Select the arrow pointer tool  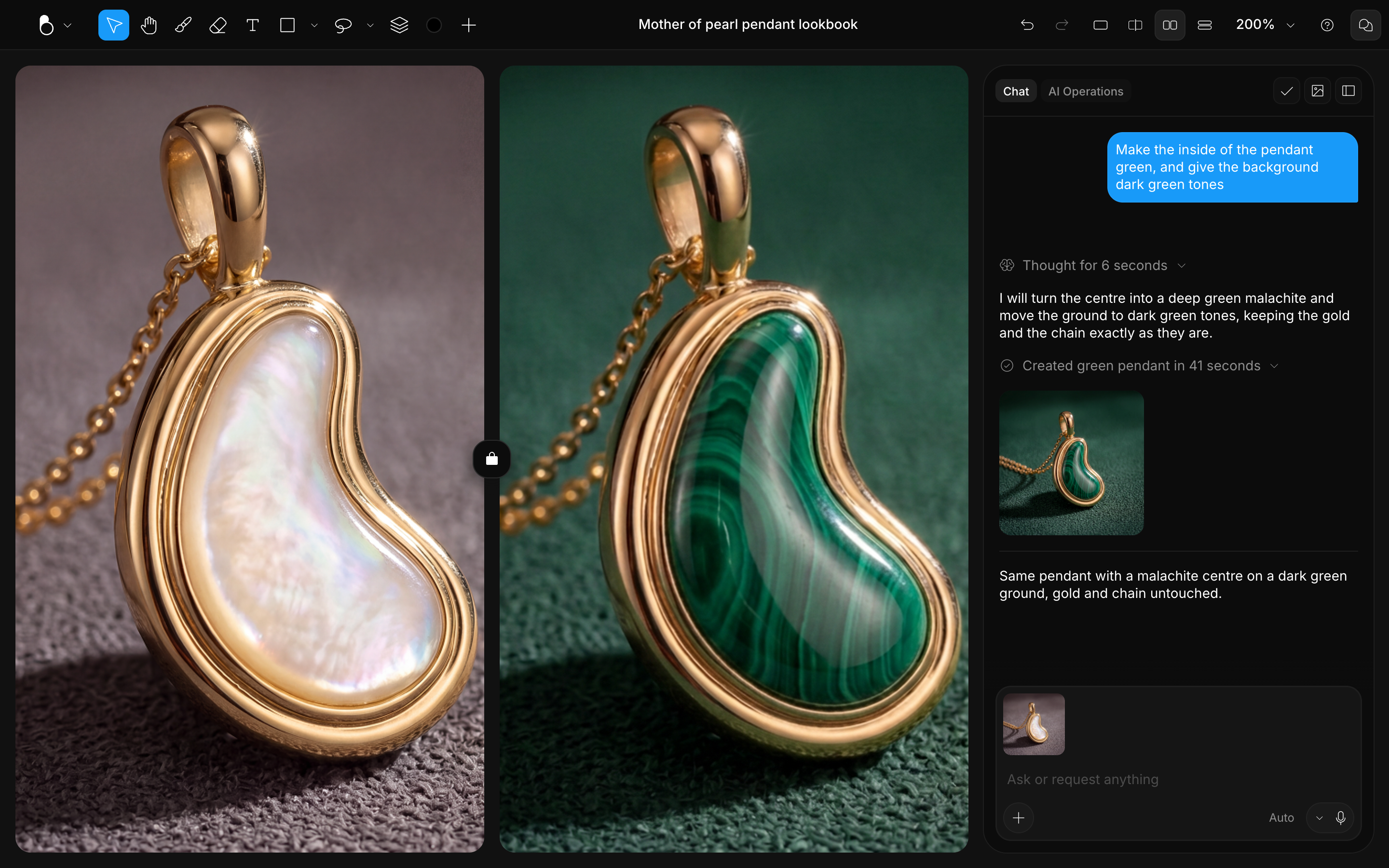click(114, 25)
